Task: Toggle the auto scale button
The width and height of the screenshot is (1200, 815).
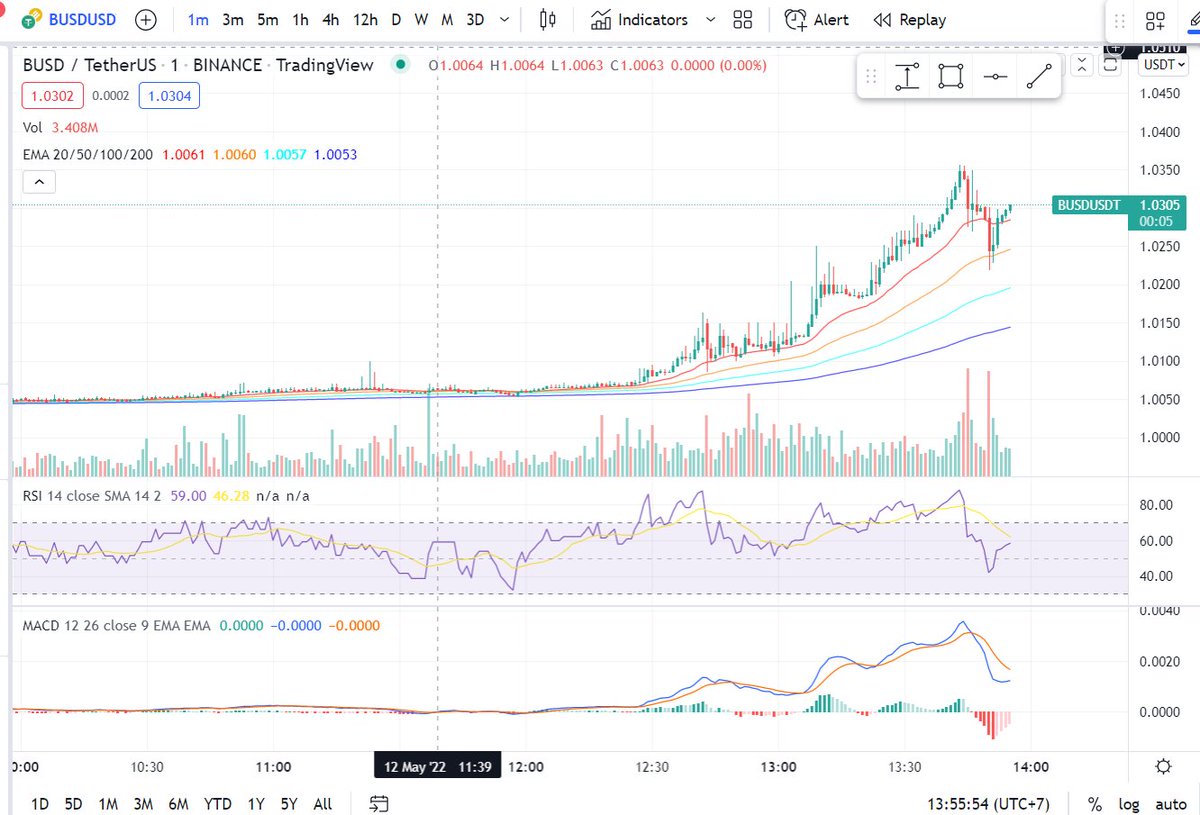Action: point(1171,803)
